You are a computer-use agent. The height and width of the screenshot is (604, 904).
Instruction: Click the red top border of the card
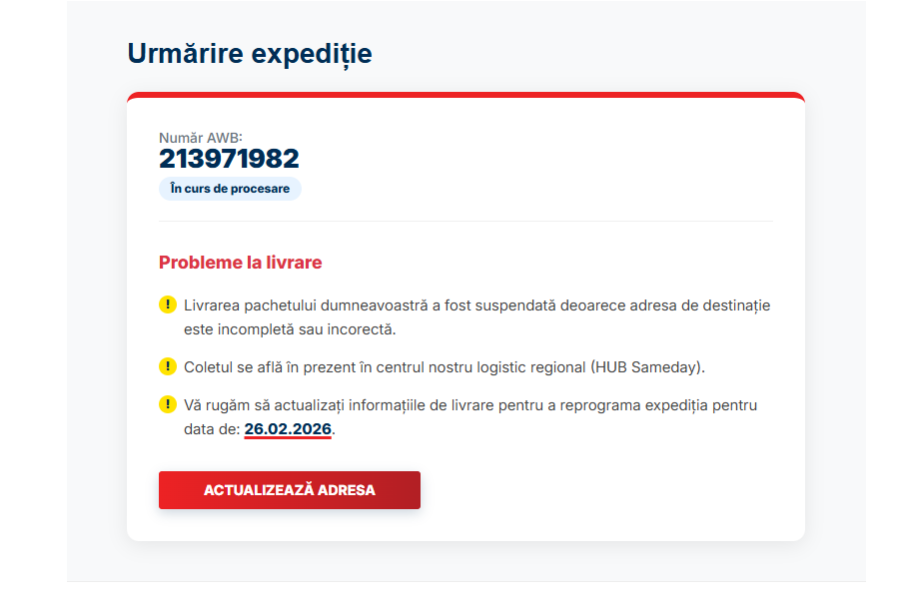click(x=465, y=95)
